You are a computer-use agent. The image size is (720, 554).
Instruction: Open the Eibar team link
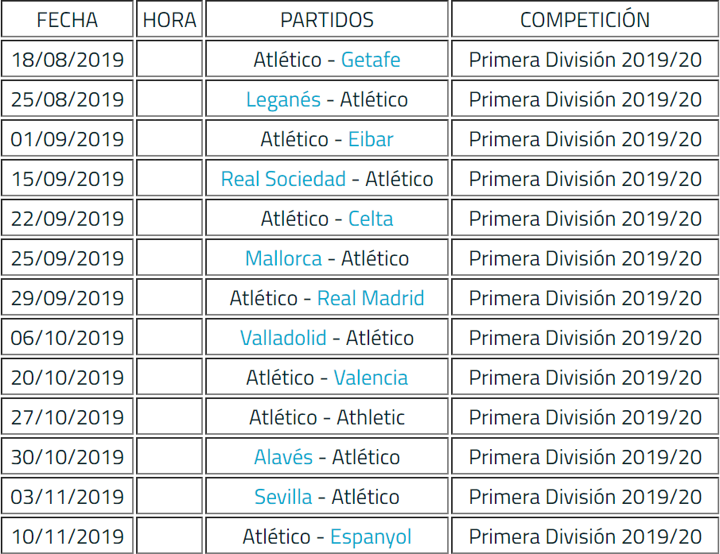pyautogui.click(x=371, y=139)
